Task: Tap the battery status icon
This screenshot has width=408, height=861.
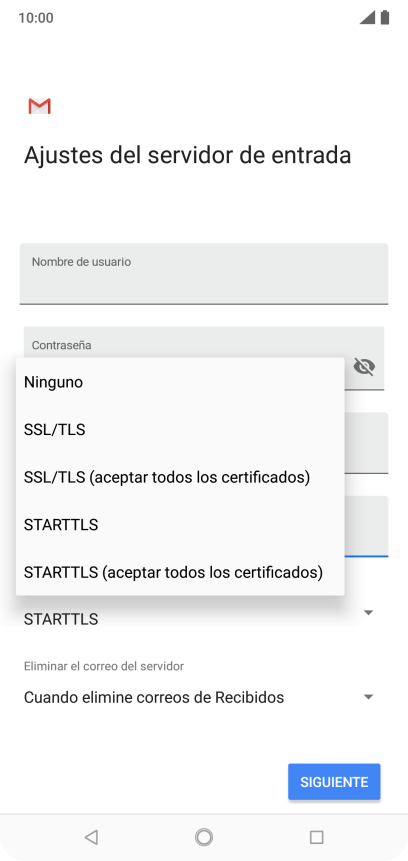Action: (x=385, y=18)
